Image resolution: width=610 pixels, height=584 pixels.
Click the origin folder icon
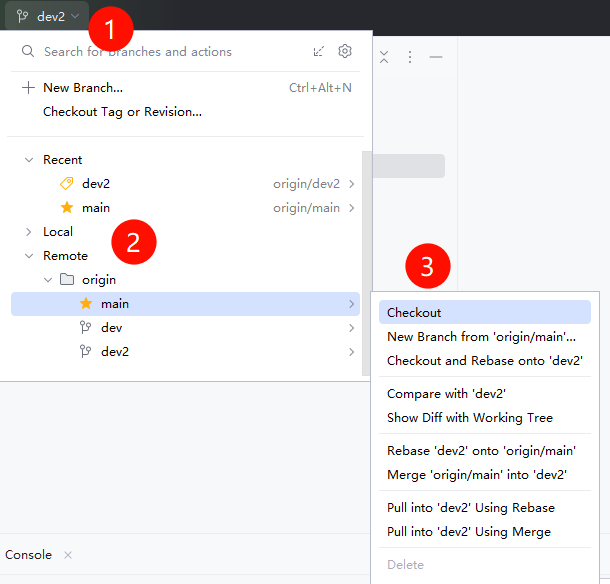tap(67, 279)
